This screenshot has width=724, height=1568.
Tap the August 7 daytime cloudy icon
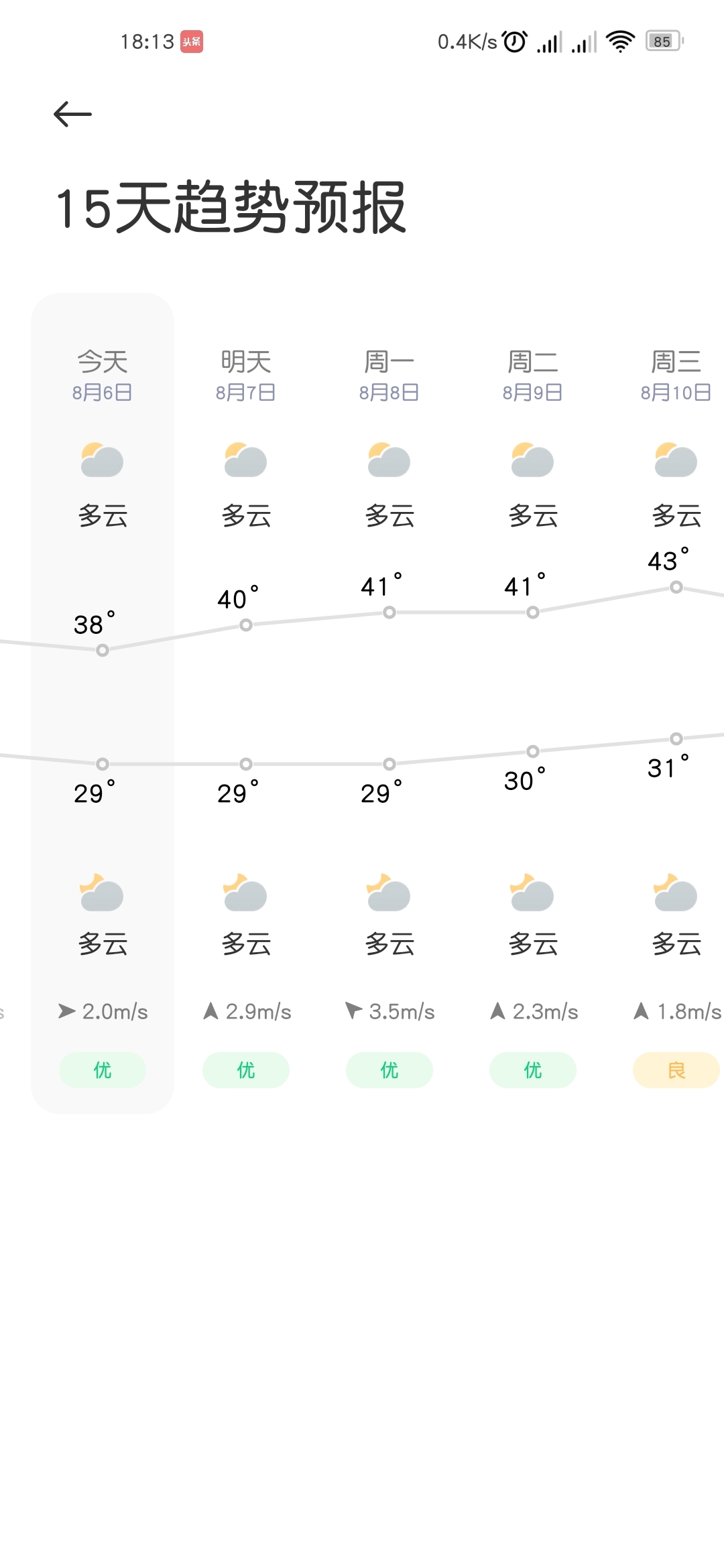pyautogui.click(x=245, y=460)
